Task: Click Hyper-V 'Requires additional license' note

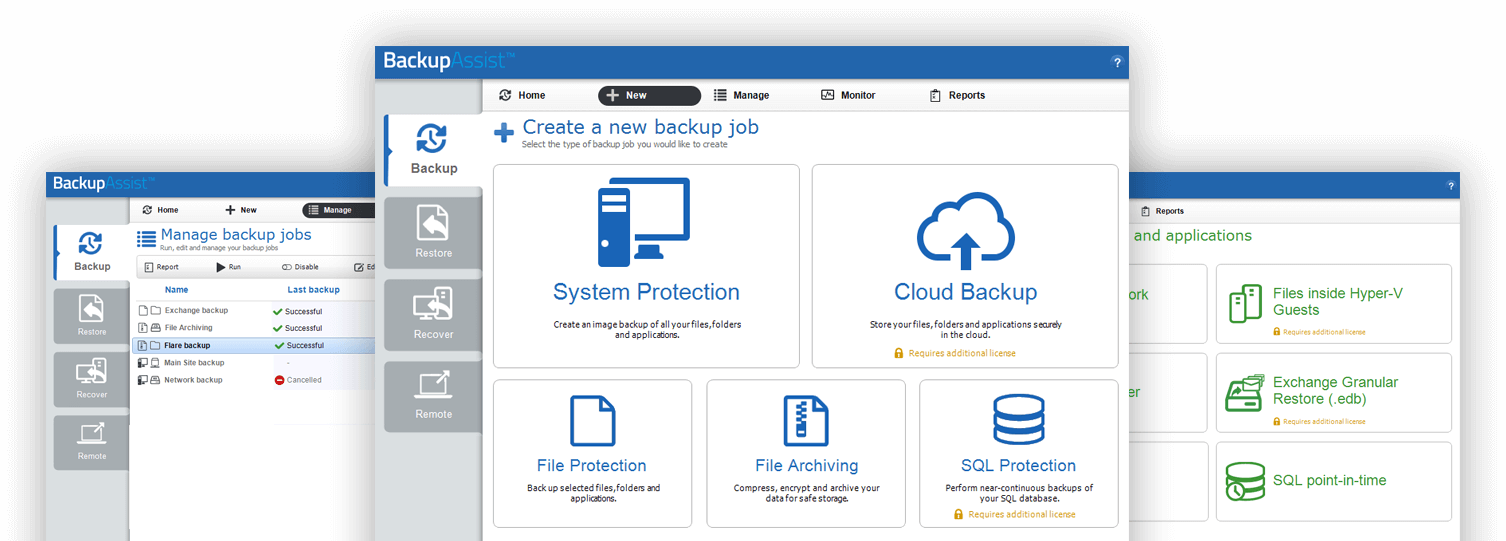Action: click(x=1319, y=332)
